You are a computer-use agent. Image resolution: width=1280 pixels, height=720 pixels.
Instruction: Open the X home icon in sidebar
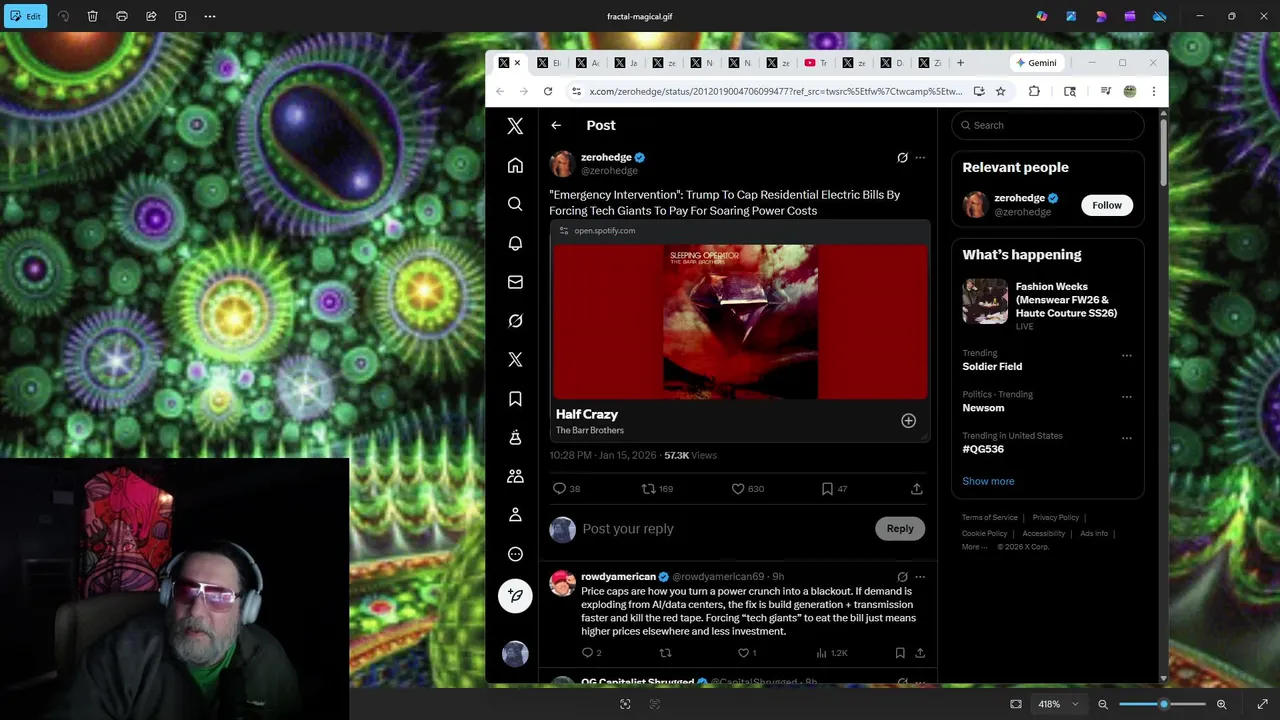[515, 165]
